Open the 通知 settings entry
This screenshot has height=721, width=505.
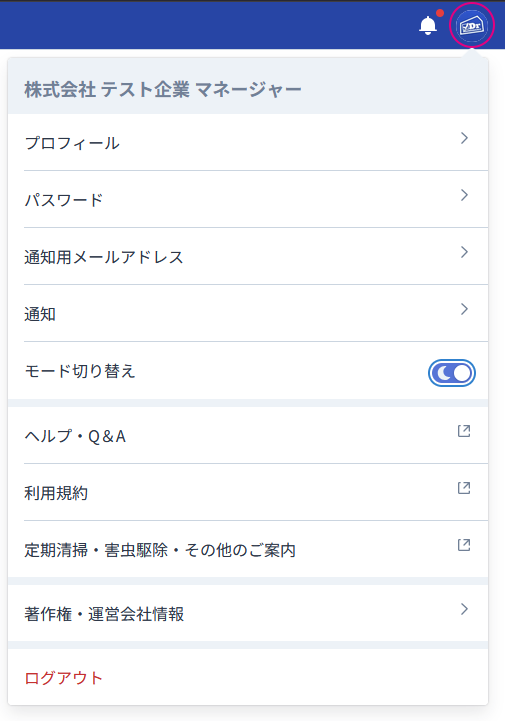pos(248,314)
